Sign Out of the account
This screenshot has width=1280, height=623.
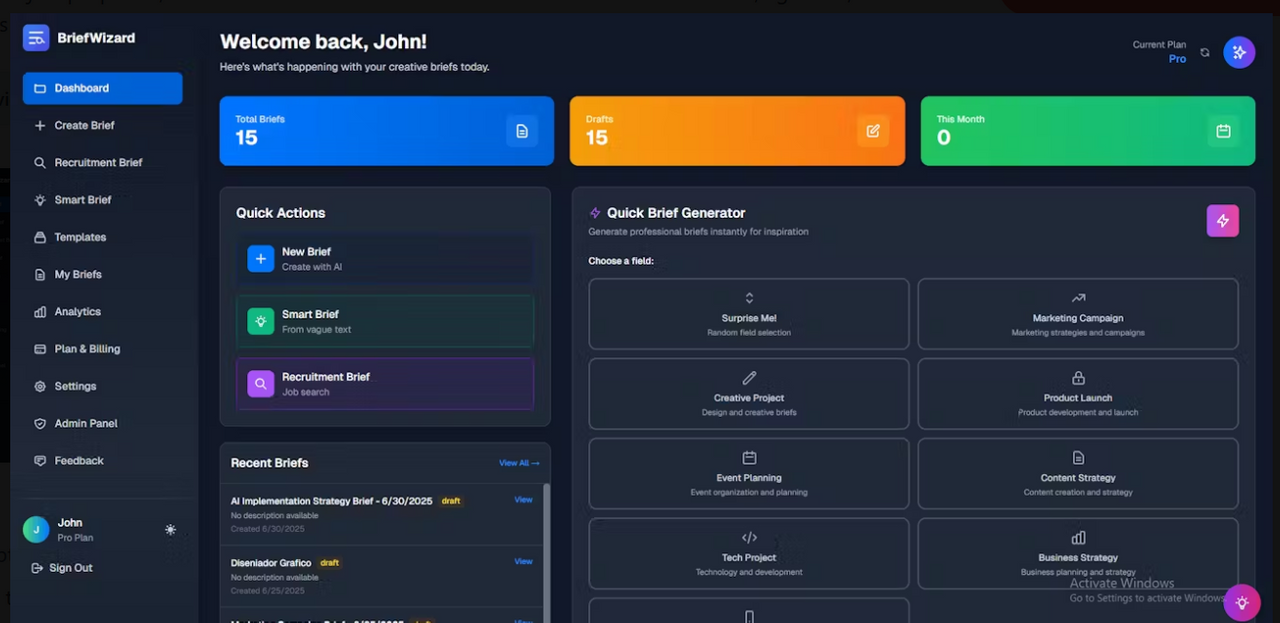pos(63,568)
